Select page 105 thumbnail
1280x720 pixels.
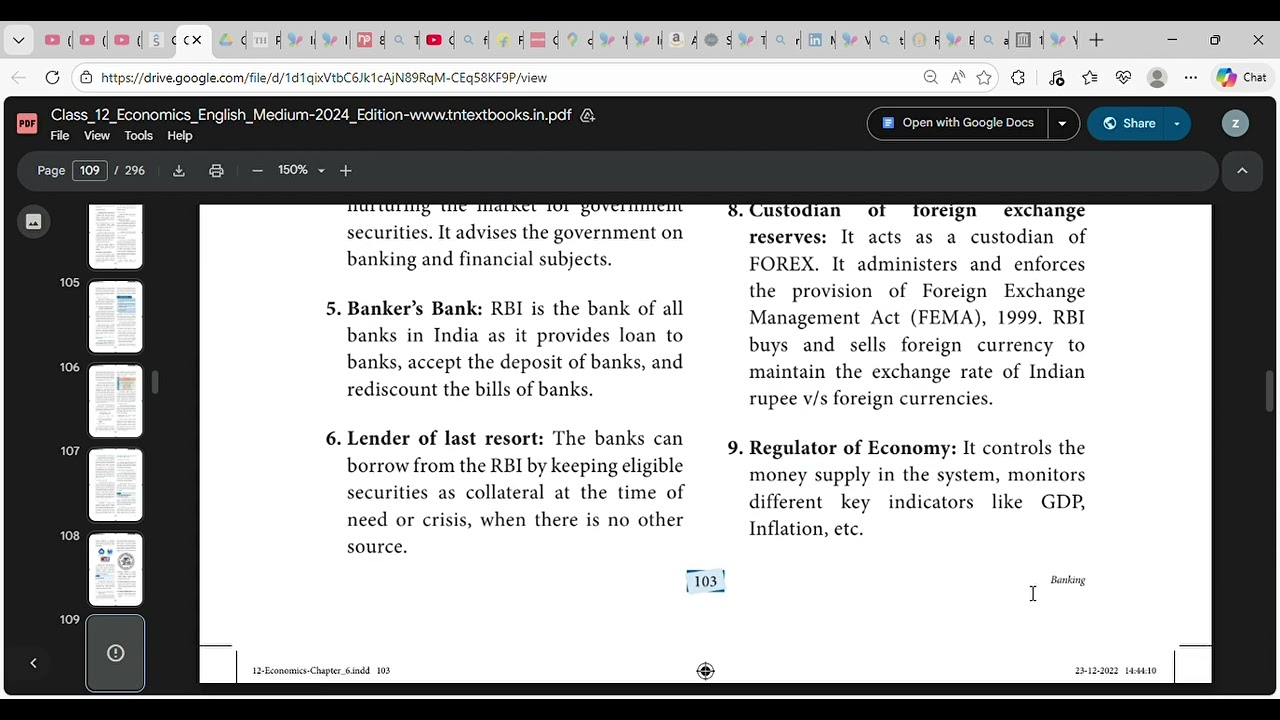coord(116,317)
